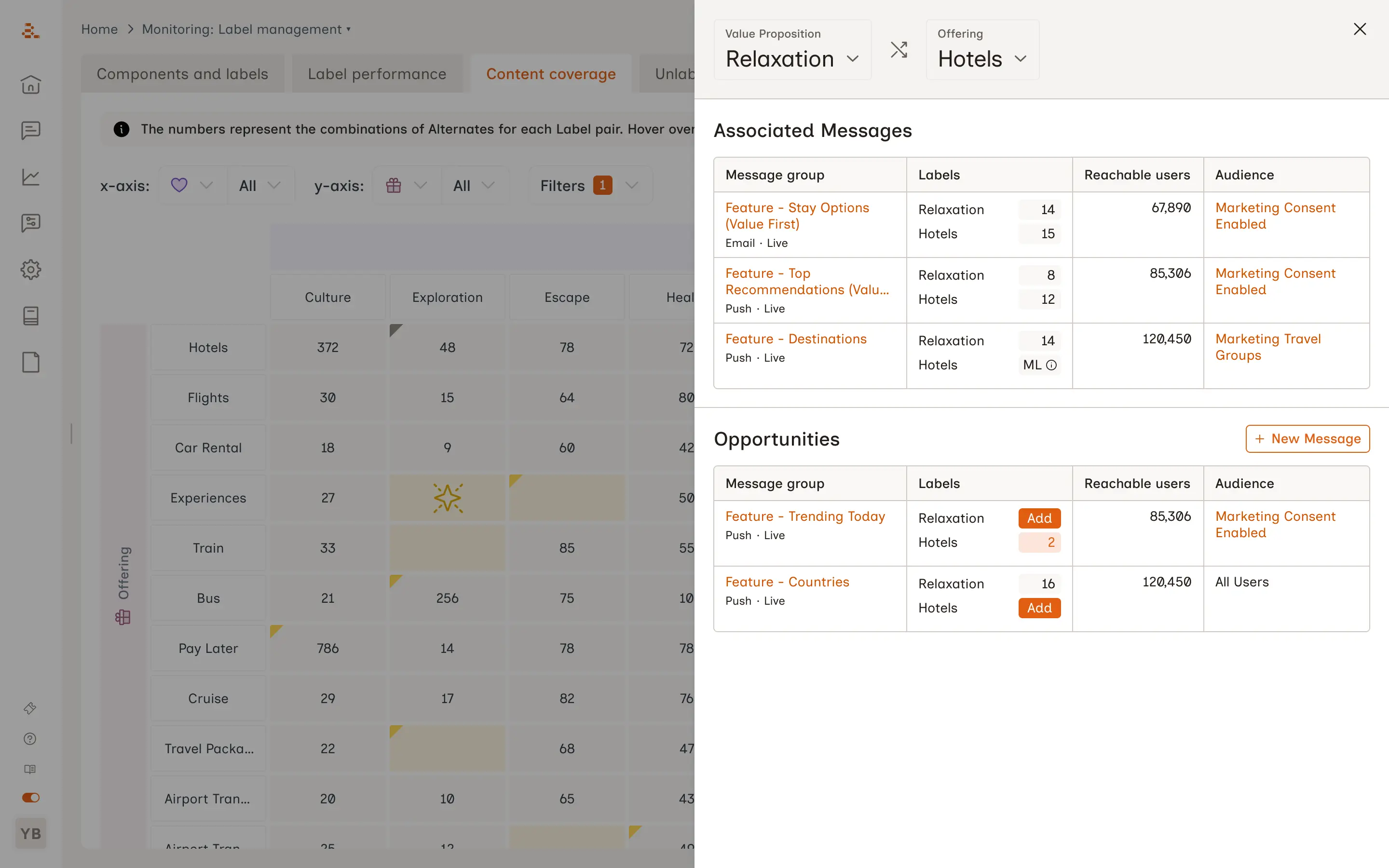This screenshot has height=868, width=1389.
Task: Expand the Offering Hotels dropdown
Action: [x=982, y=58]
